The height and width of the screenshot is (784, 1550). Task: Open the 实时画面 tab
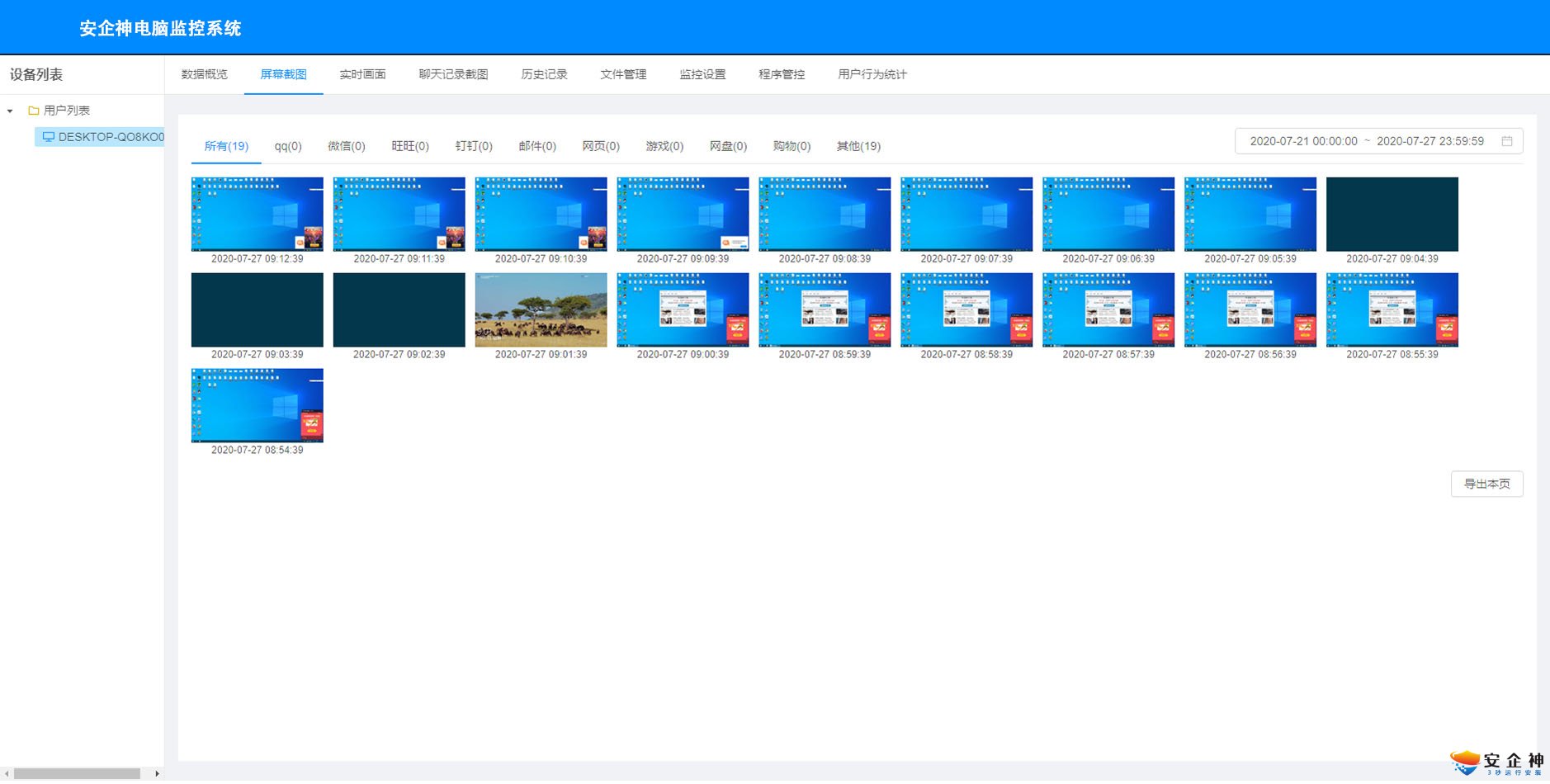pos(362,74)
